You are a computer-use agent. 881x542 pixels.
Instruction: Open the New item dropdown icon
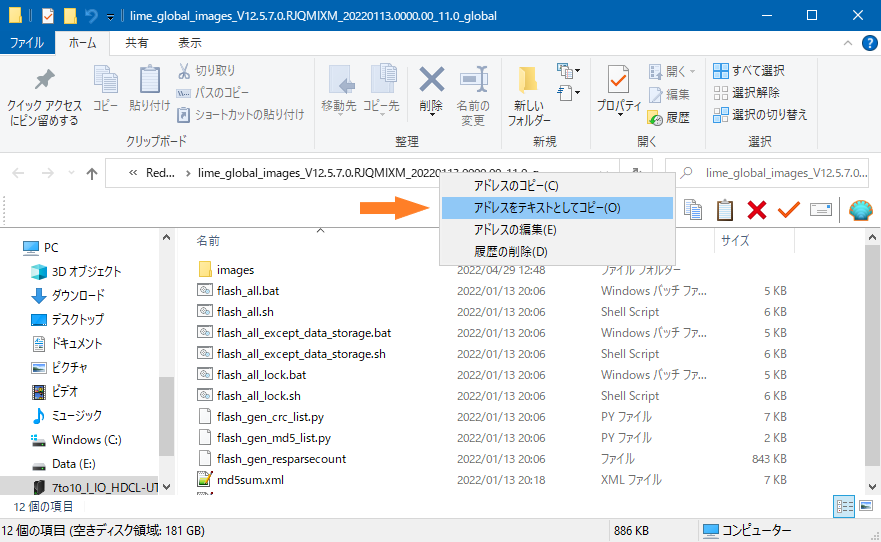pos(569,71)
